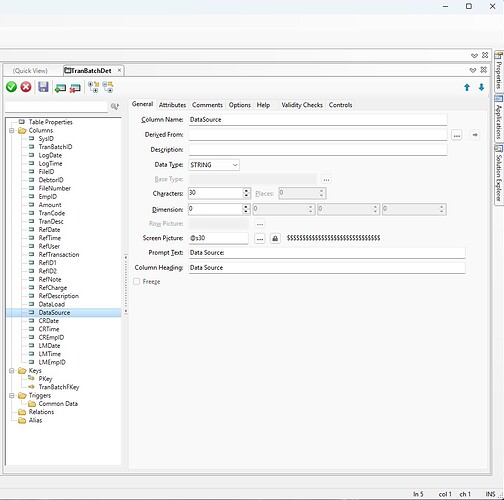Toggle the Freeze checkbox
This screenshot has width=504, height=500.
[136, 282]
